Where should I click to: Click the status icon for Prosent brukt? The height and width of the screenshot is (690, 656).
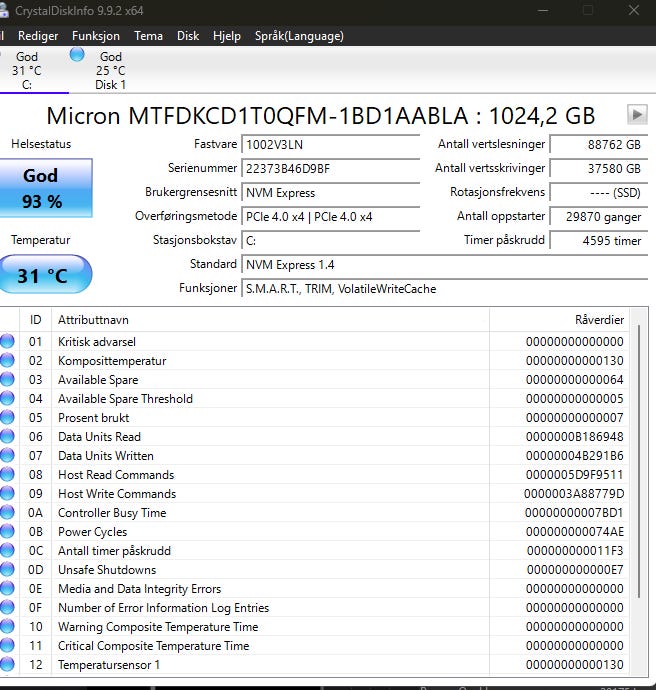point(7,417)
